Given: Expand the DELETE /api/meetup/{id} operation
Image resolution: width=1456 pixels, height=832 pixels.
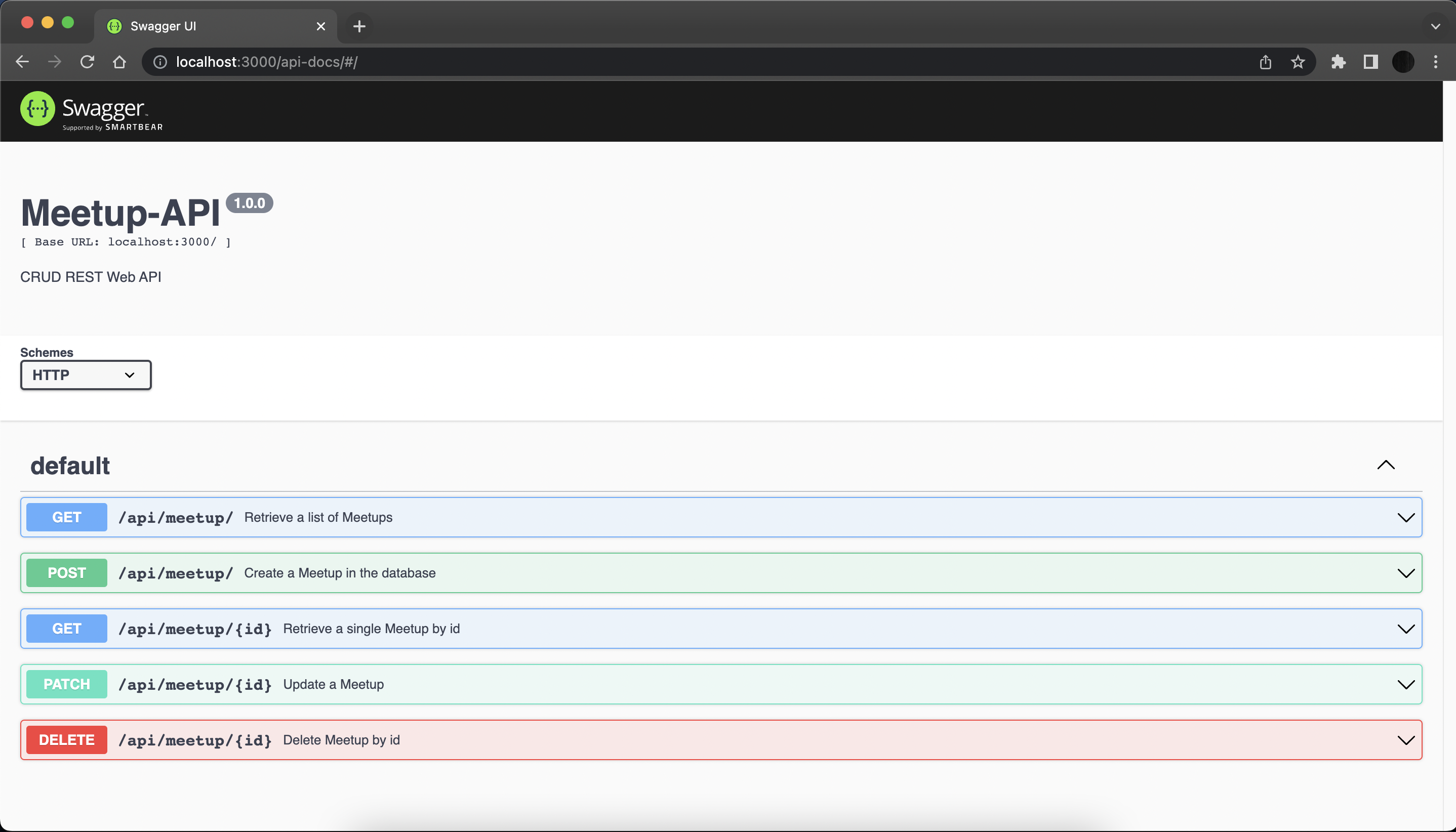Looking at the screenshot, I should click(1406, 740).
